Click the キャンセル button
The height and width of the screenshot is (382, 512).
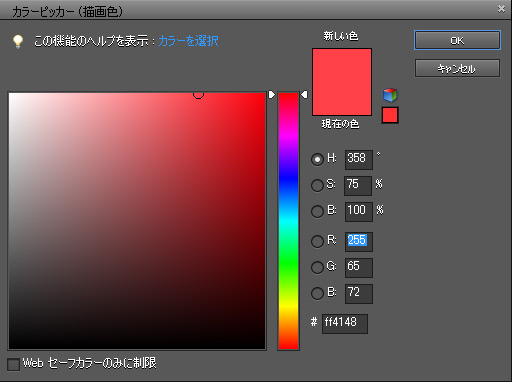[x=457, y=68]
